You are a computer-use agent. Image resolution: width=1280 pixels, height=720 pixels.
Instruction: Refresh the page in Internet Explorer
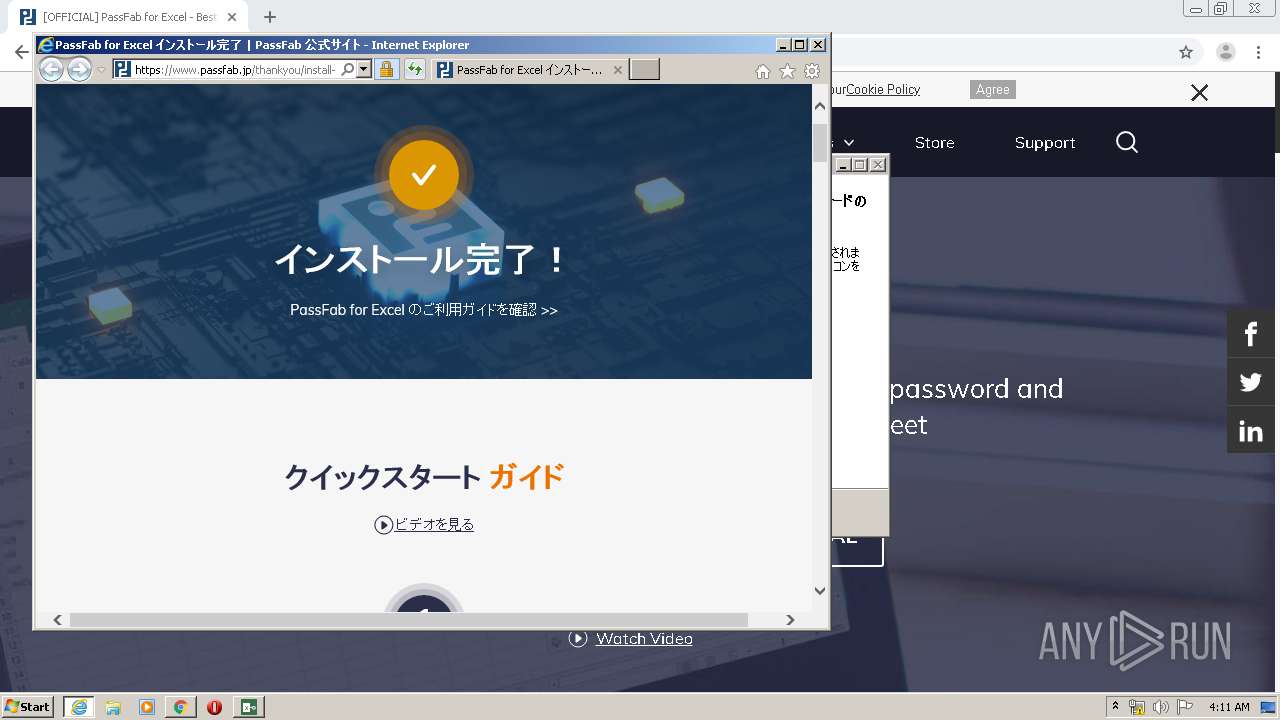tap(414, 70)
